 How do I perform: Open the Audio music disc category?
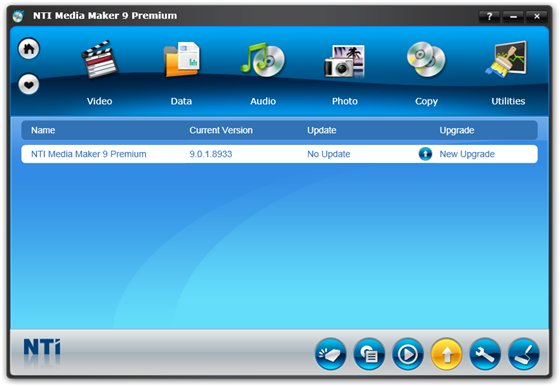point(263,60)
